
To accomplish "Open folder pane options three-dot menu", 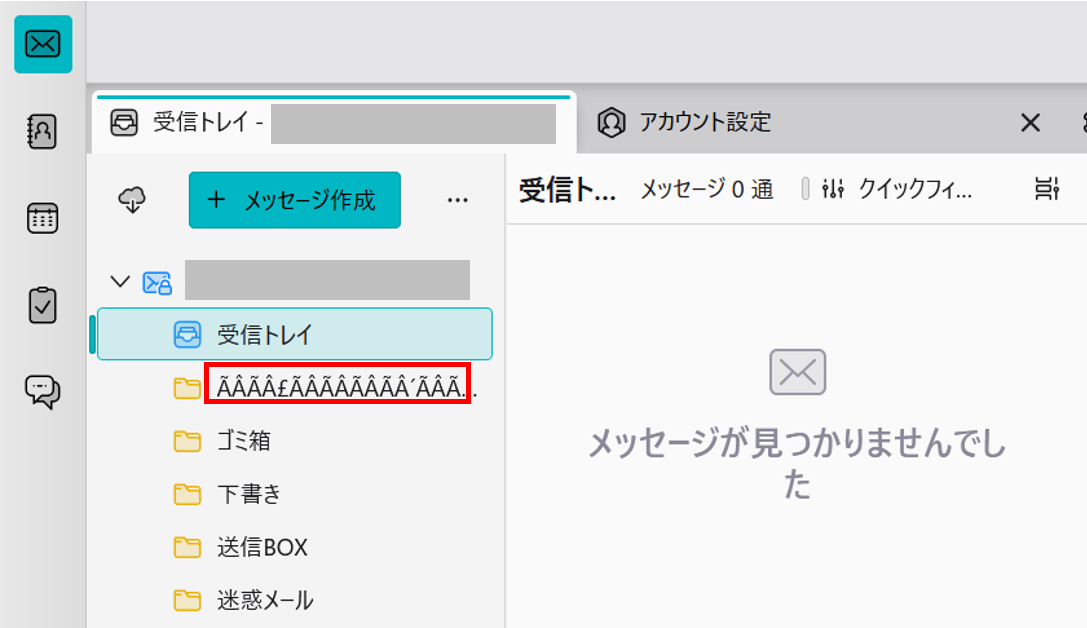I will click(x=457, y=200).
